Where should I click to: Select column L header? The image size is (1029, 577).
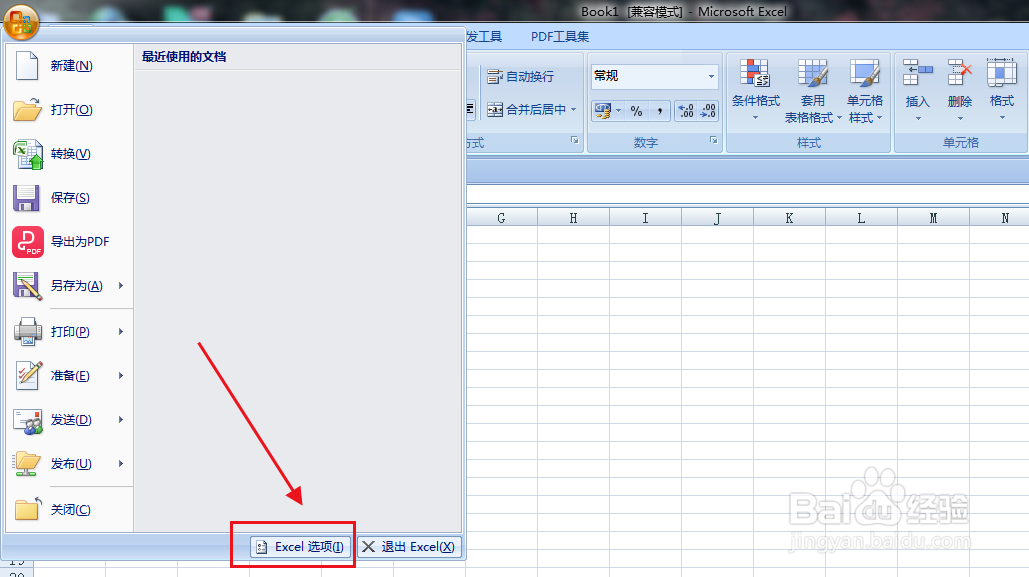[861, 218]
